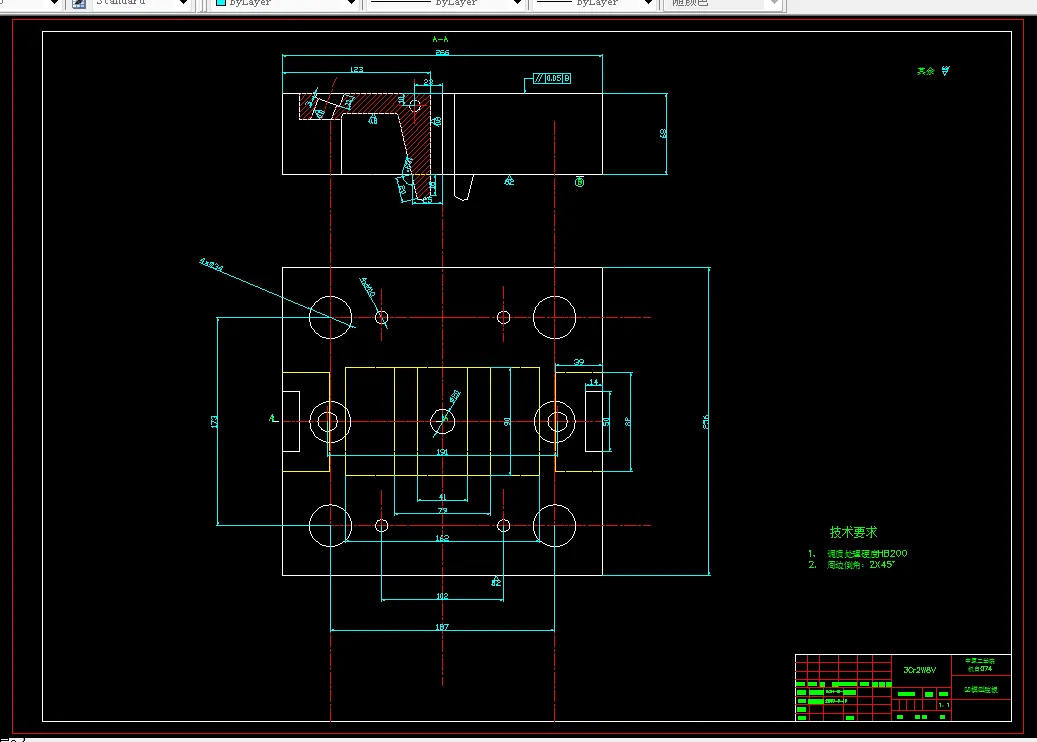The width and height of the screenshot is (1037, 742).
Task: Select the 41 dimension text
Action: pyautogui.click(x=442, y=497)
